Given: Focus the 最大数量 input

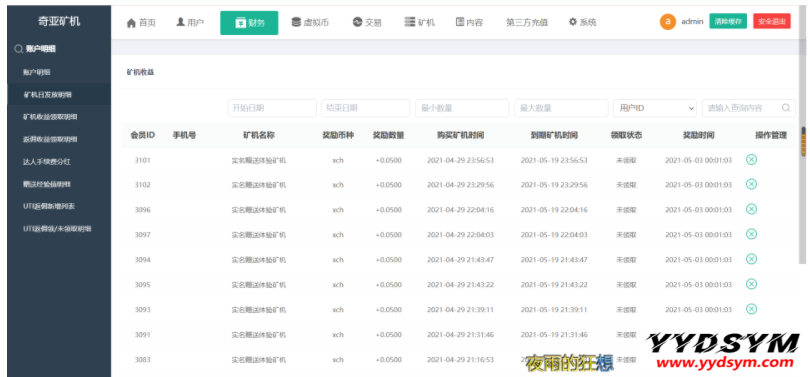Looking at the screenshot, I should 561,108.
